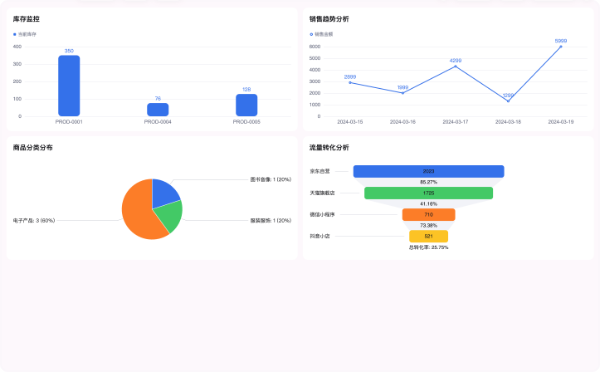Image resolution: width=600 pixels, height=372 pixels.
Task: Click the blue funnel bar showing 2023
Action: click(429, 171)
